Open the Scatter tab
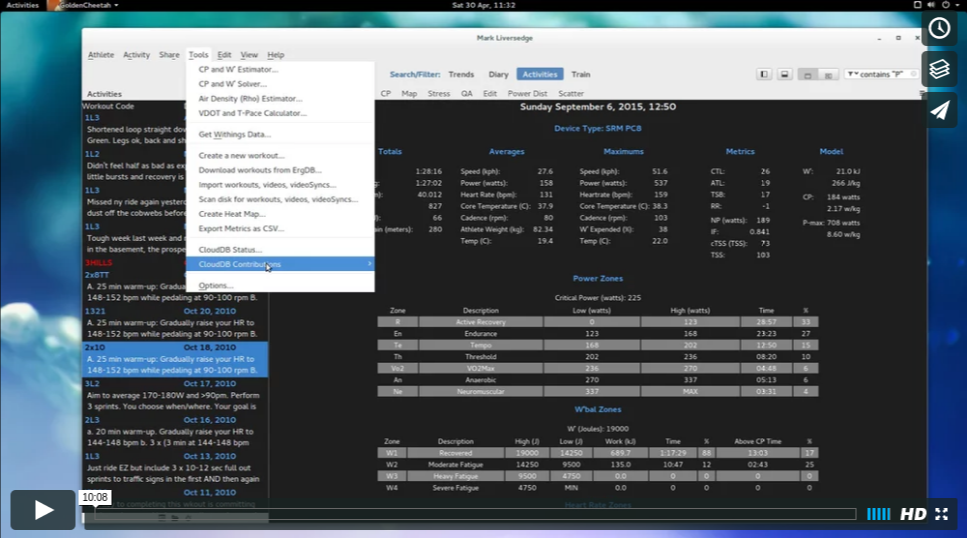This screenshot has width=967, height=538. click(x=570, y=94)
